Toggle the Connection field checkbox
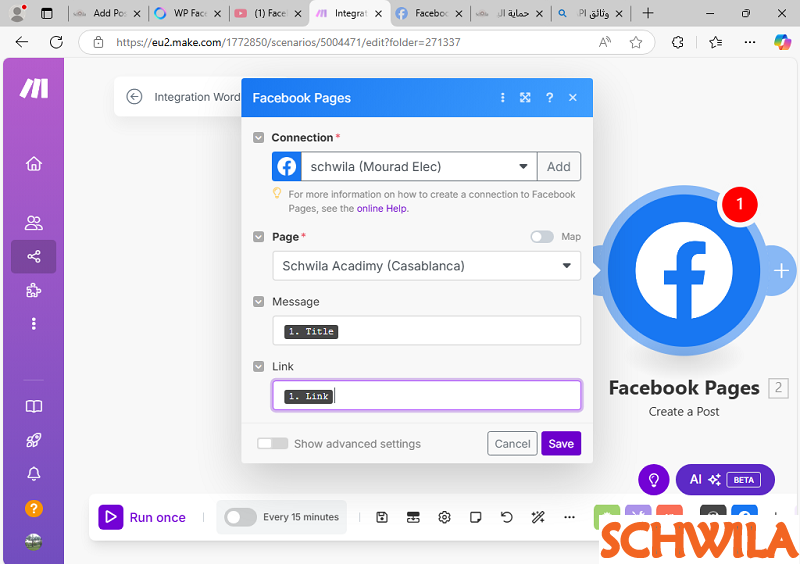Image resolution: width=800 pixels, height=564 pixels. [x=259, y=137]
